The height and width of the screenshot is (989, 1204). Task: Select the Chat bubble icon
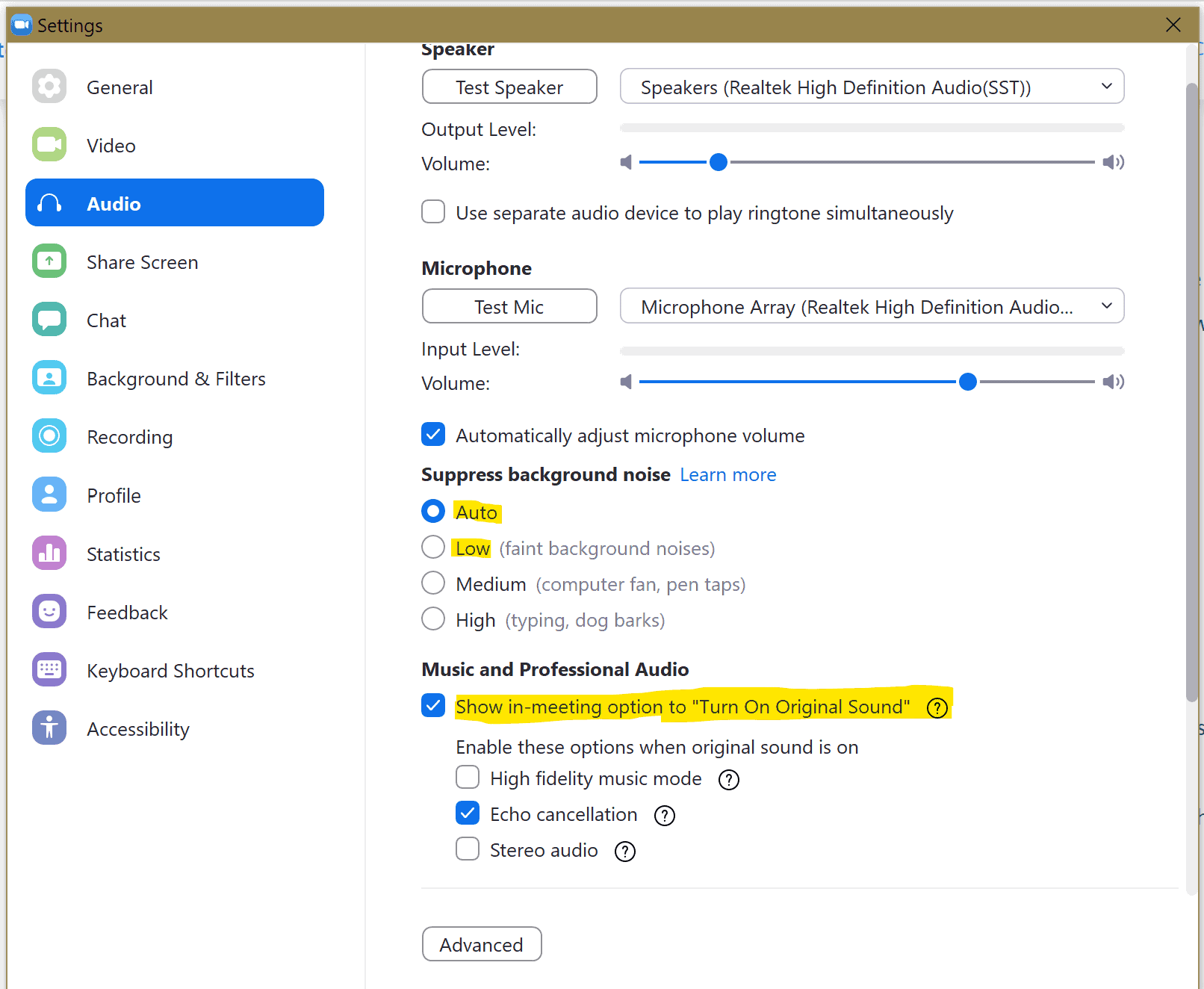[x=49, y=320]
